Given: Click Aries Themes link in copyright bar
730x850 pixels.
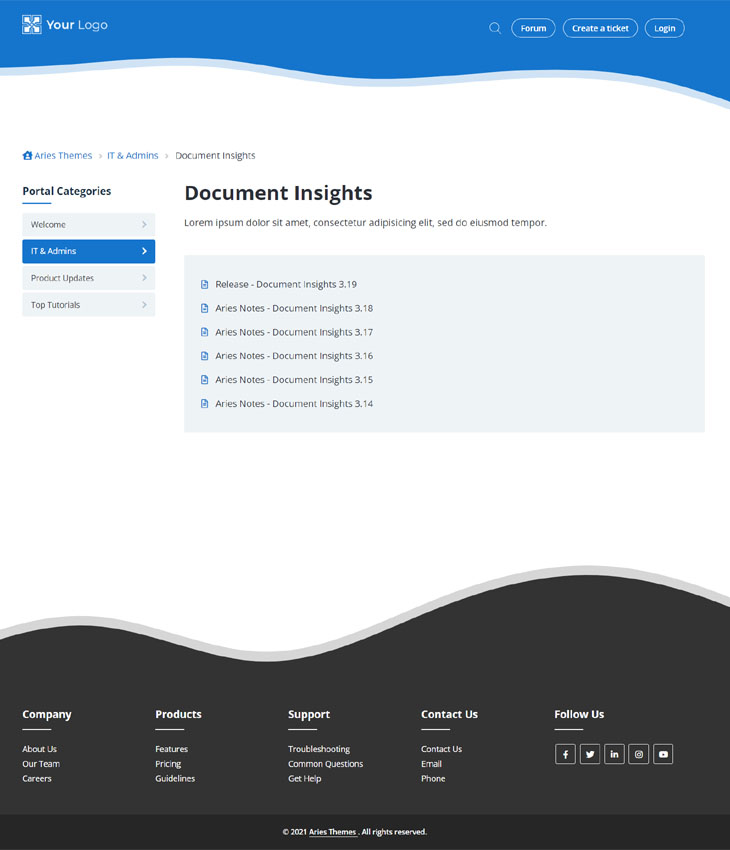Looking at the screenshot, I should coord(332,832).
